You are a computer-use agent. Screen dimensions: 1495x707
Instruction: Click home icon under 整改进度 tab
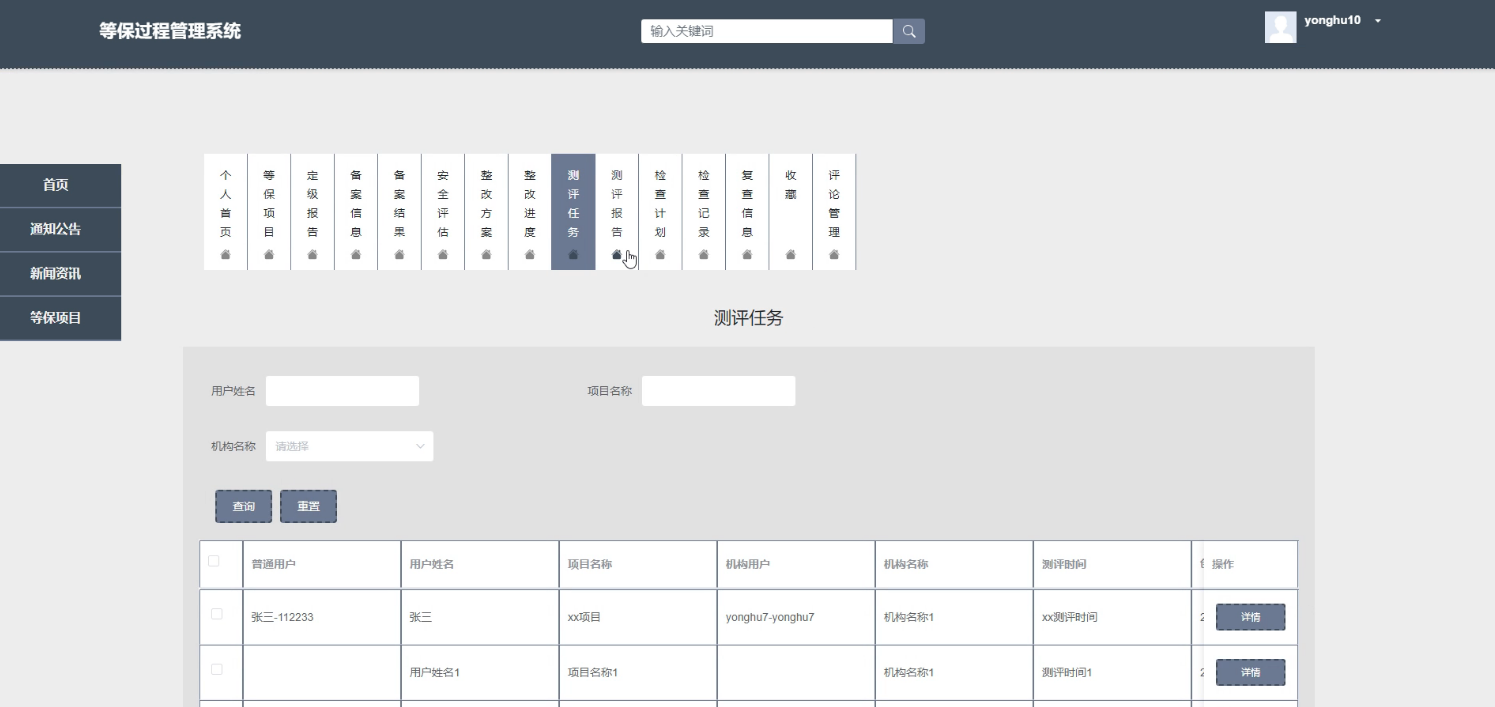[530, 255]
